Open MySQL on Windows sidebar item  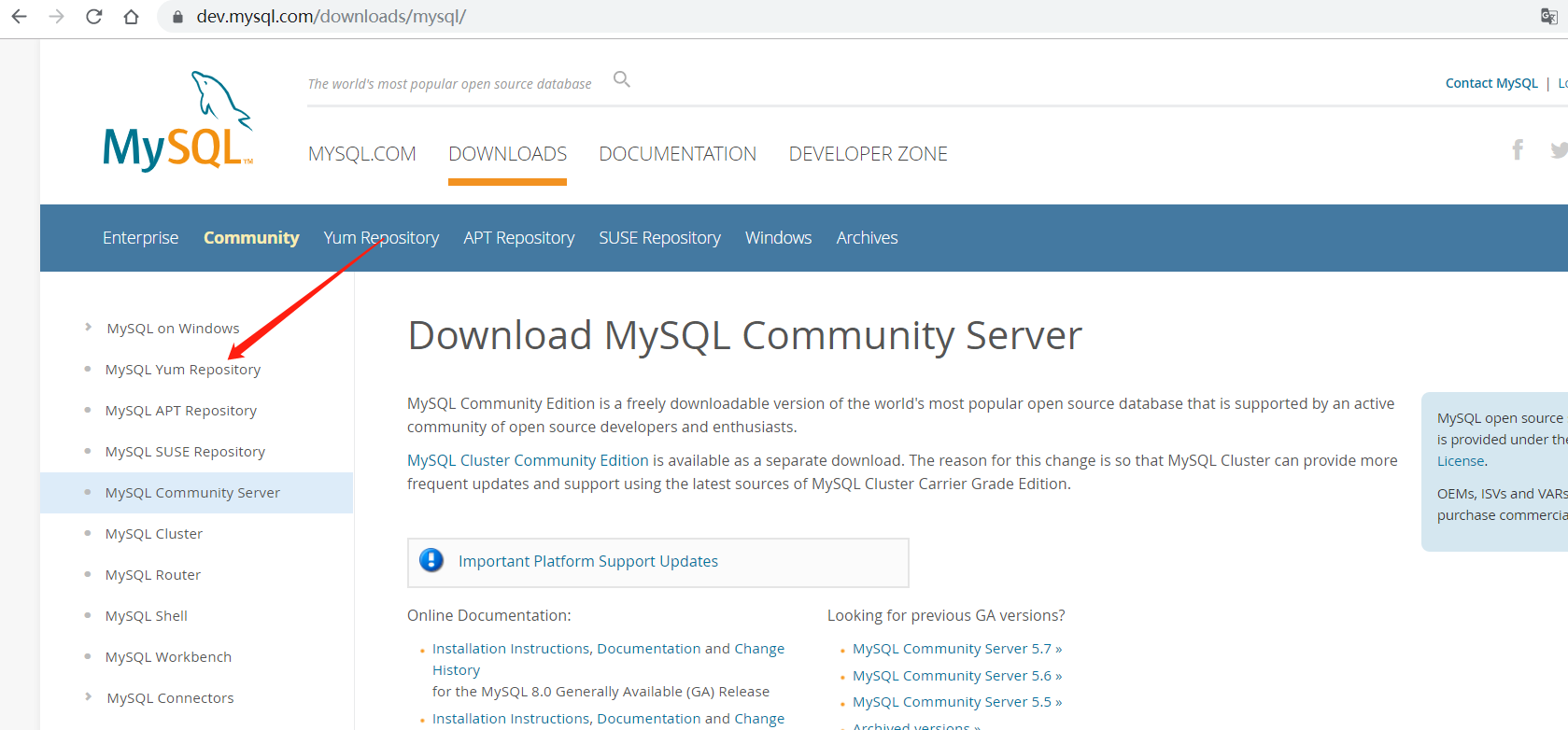(173, 329)
